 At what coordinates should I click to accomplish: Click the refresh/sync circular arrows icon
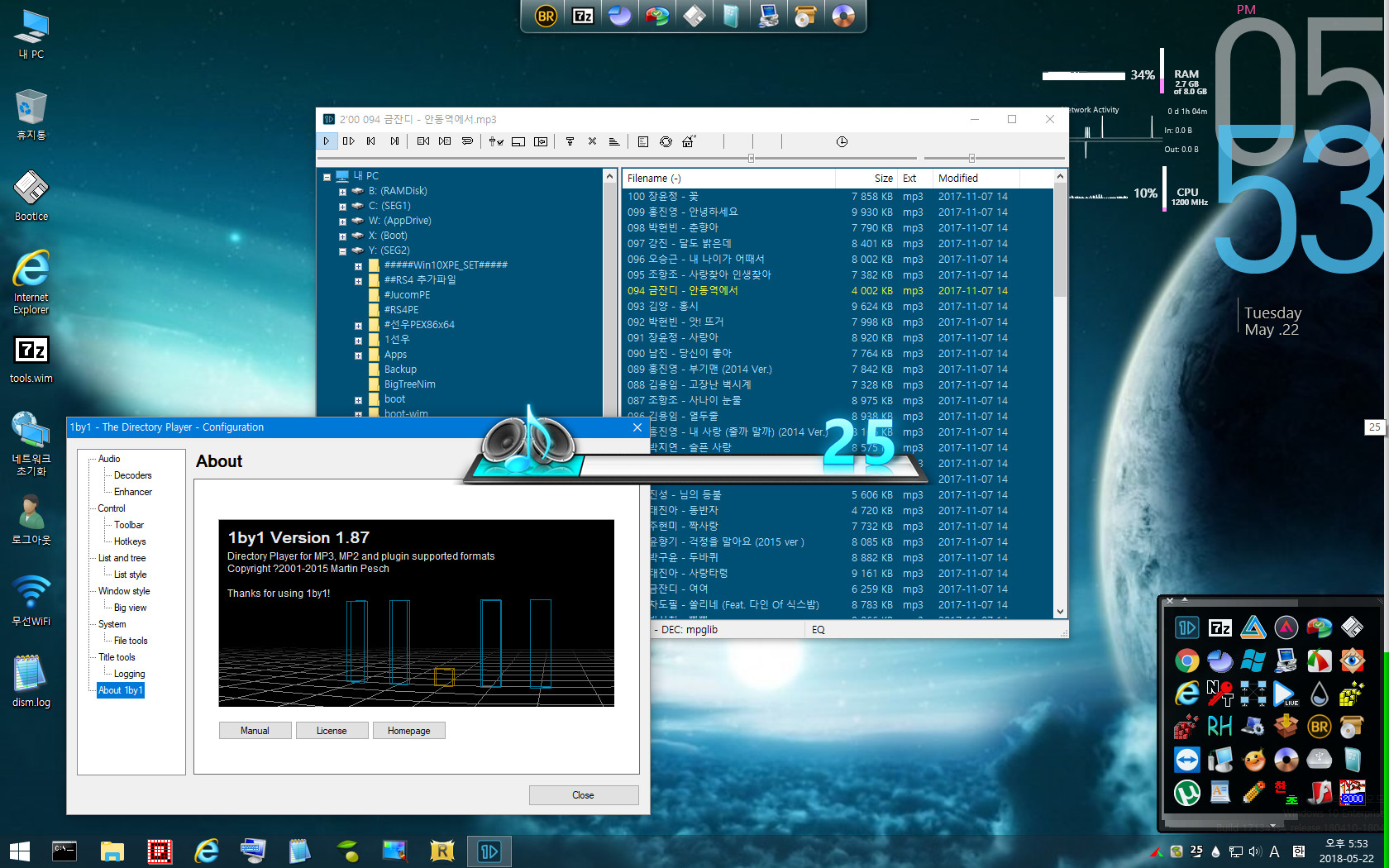[666, 141]
